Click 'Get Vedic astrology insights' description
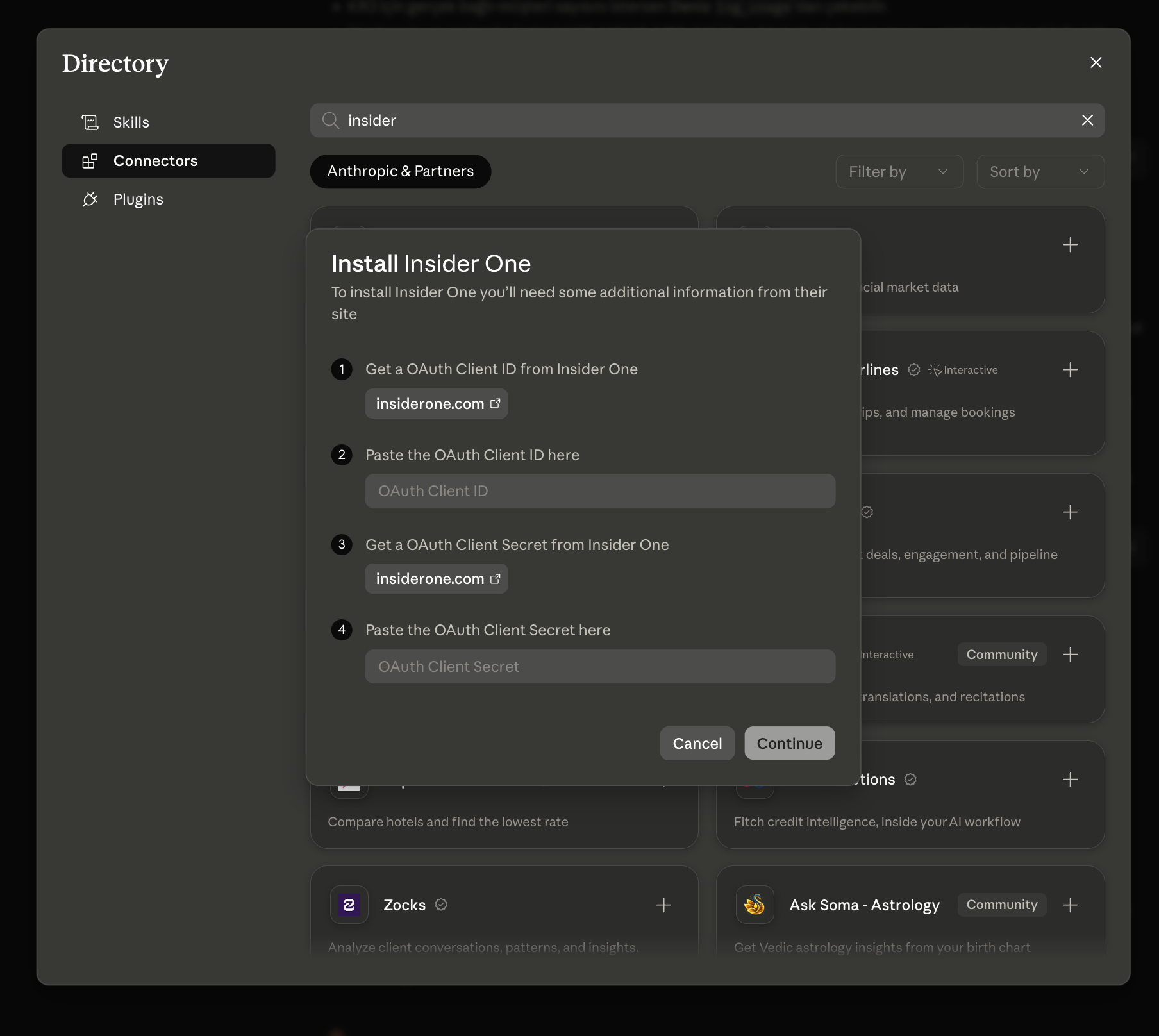 tap(882, 948)
